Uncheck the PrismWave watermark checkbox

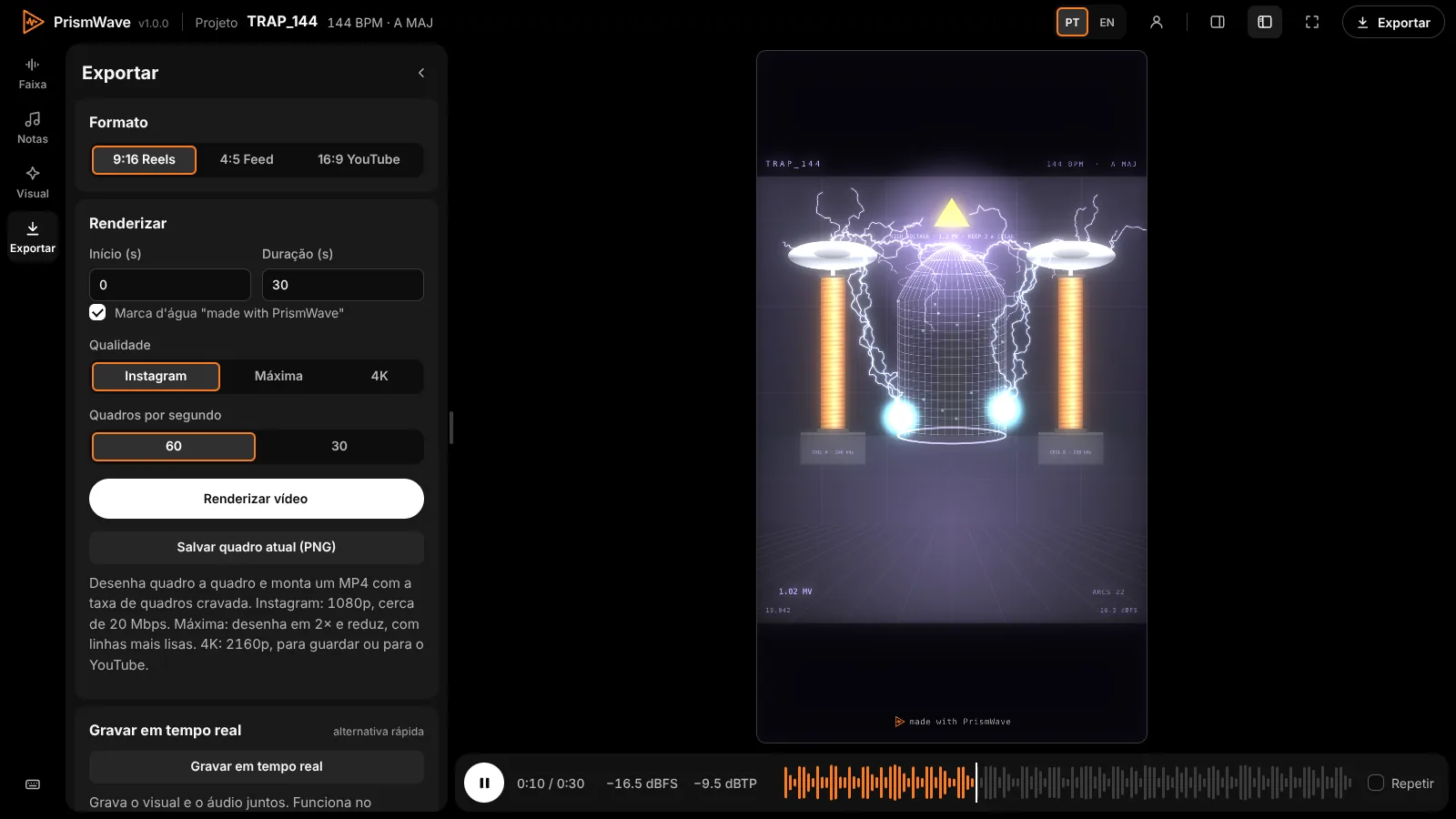click(97, 312)
